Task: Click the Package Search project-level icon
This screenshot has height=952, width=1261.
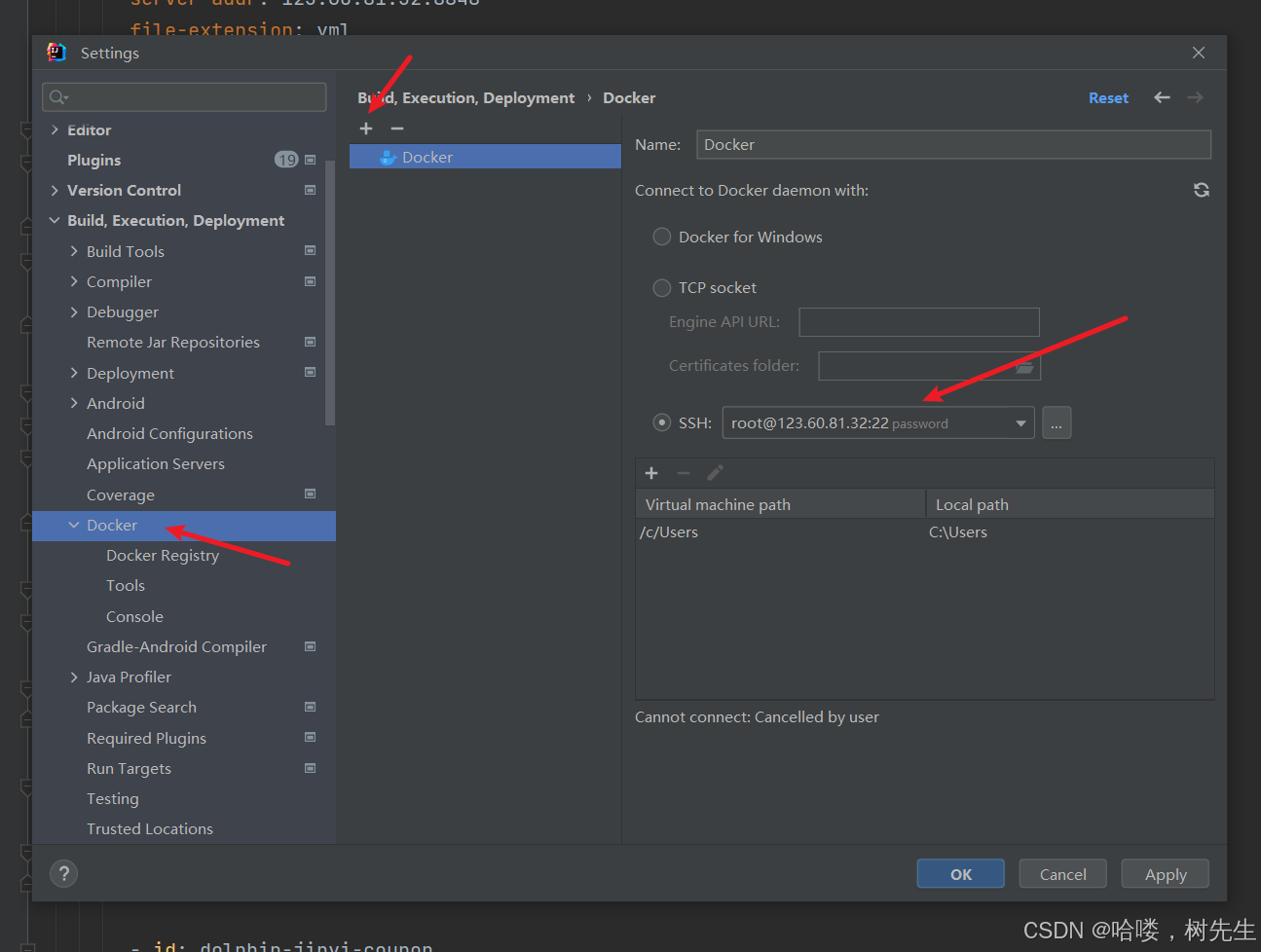Action: click(x=311, y=707)
